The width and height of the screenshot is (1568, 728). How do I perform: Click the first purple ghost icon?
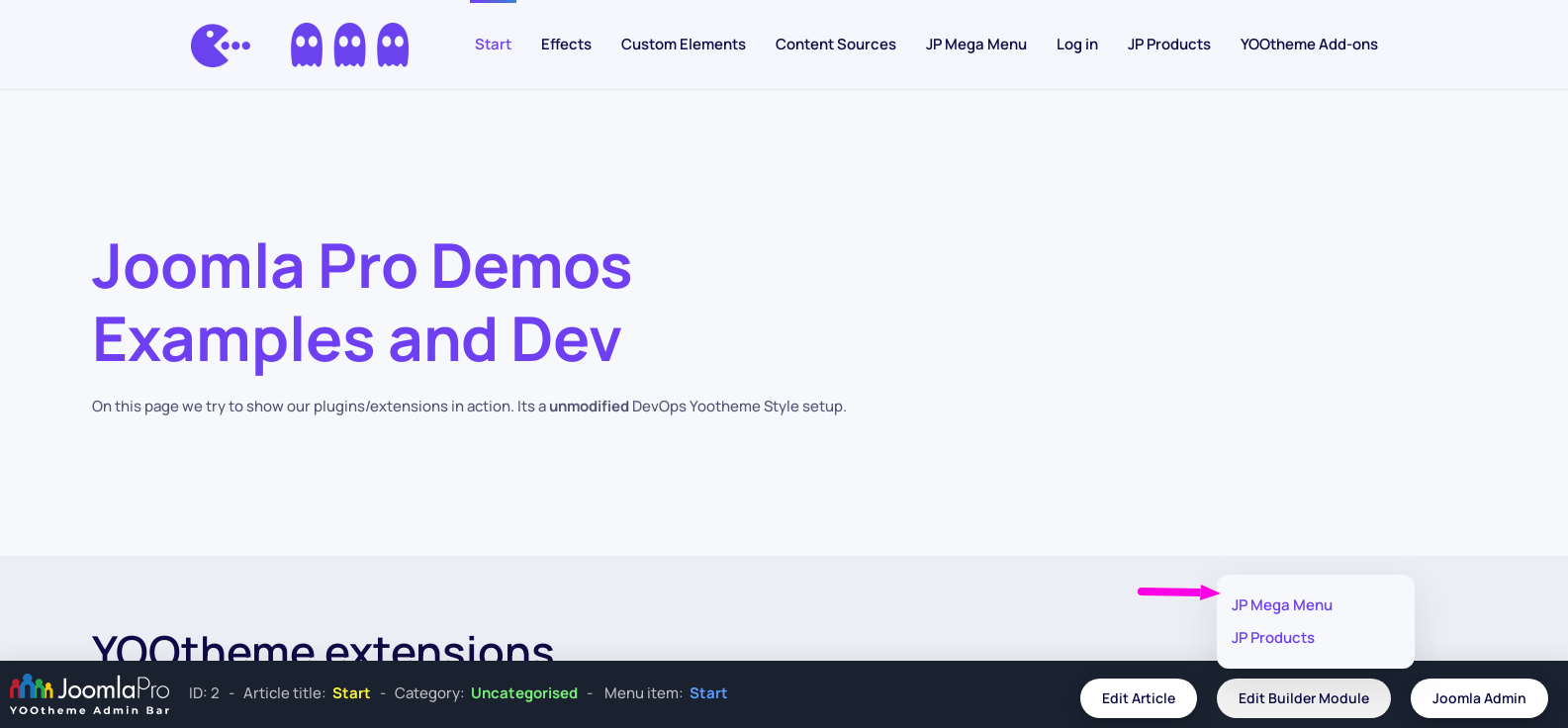click(307, 45)
